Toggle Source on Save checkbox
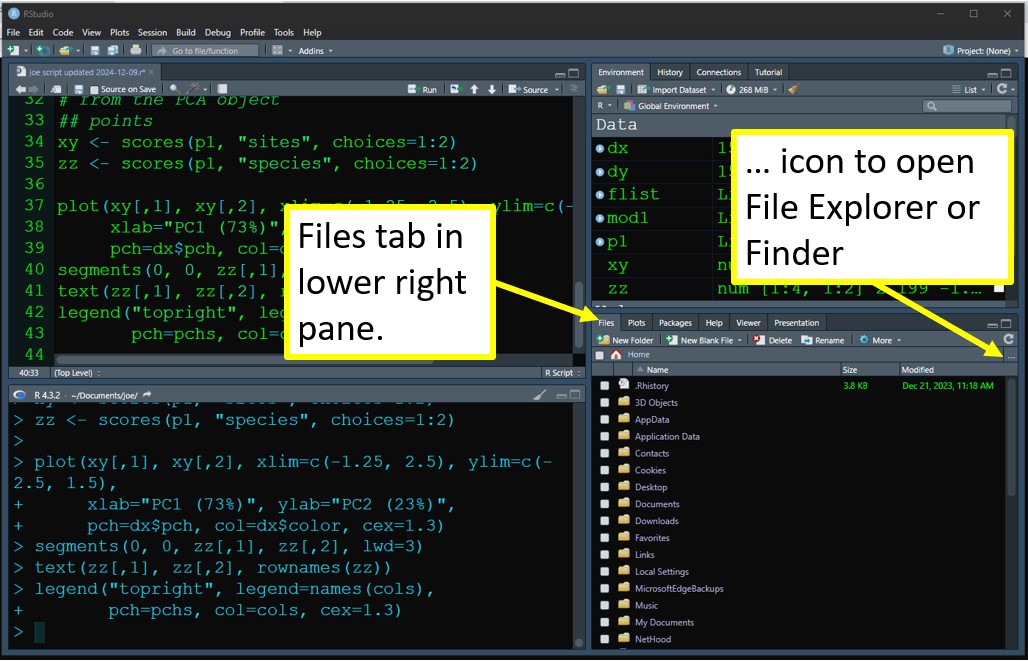 tap(94, 90)
